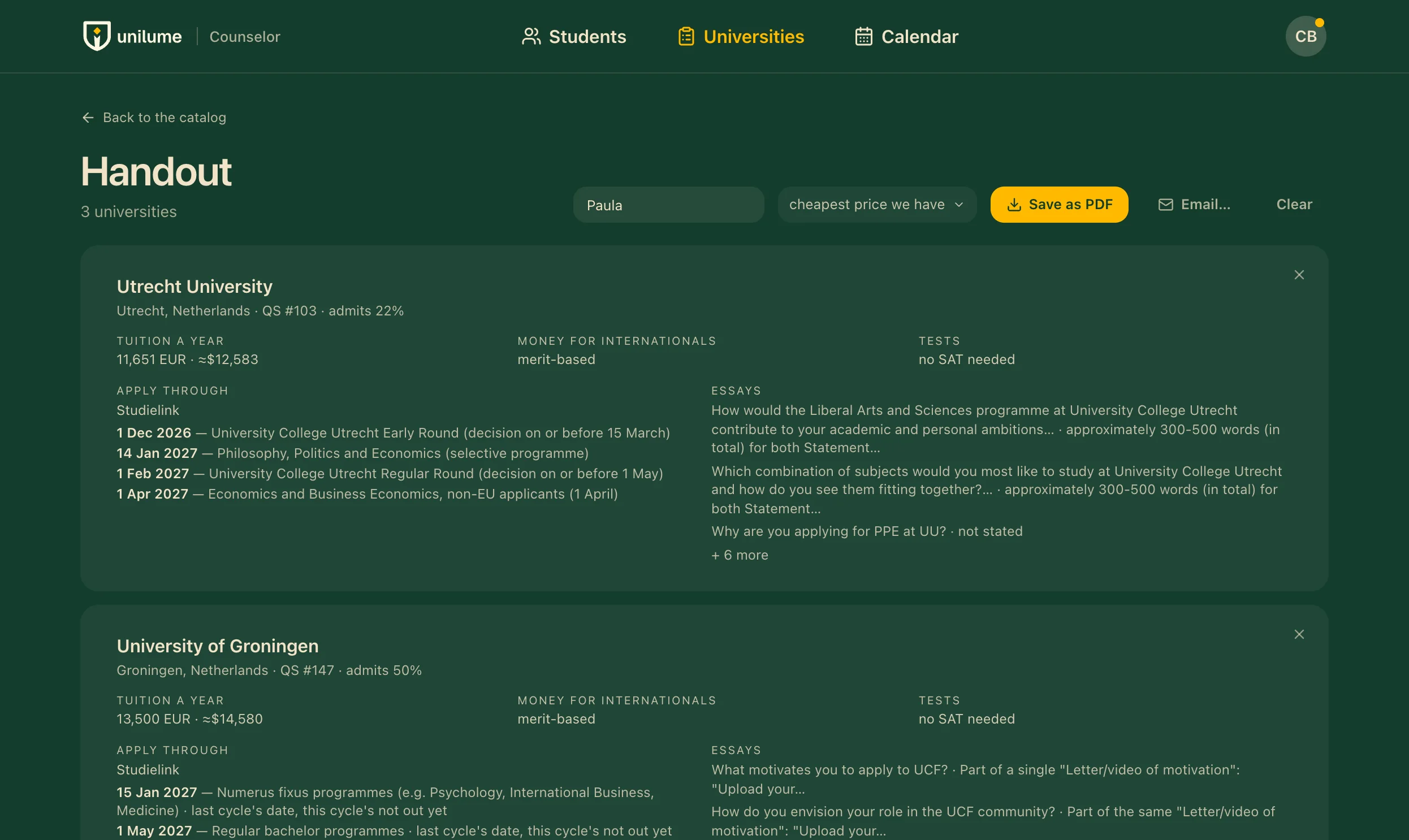Click the unilume wordmark
The height and width of the screenshot is (840, 1409).
[149, 36]
